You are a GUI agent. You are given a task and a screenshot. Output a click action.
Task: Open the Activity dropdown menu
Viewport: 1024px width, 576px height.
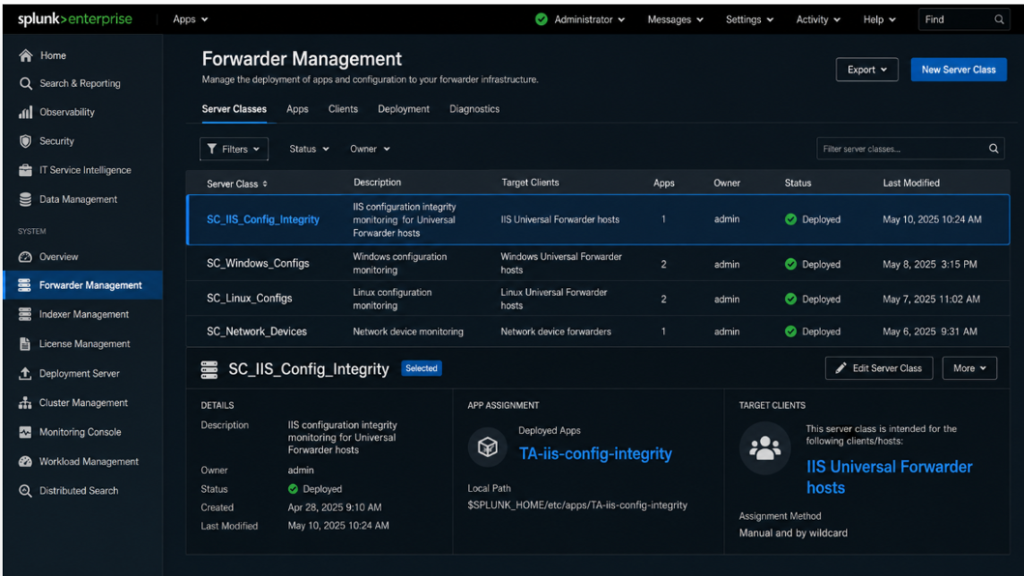point(818,20)
